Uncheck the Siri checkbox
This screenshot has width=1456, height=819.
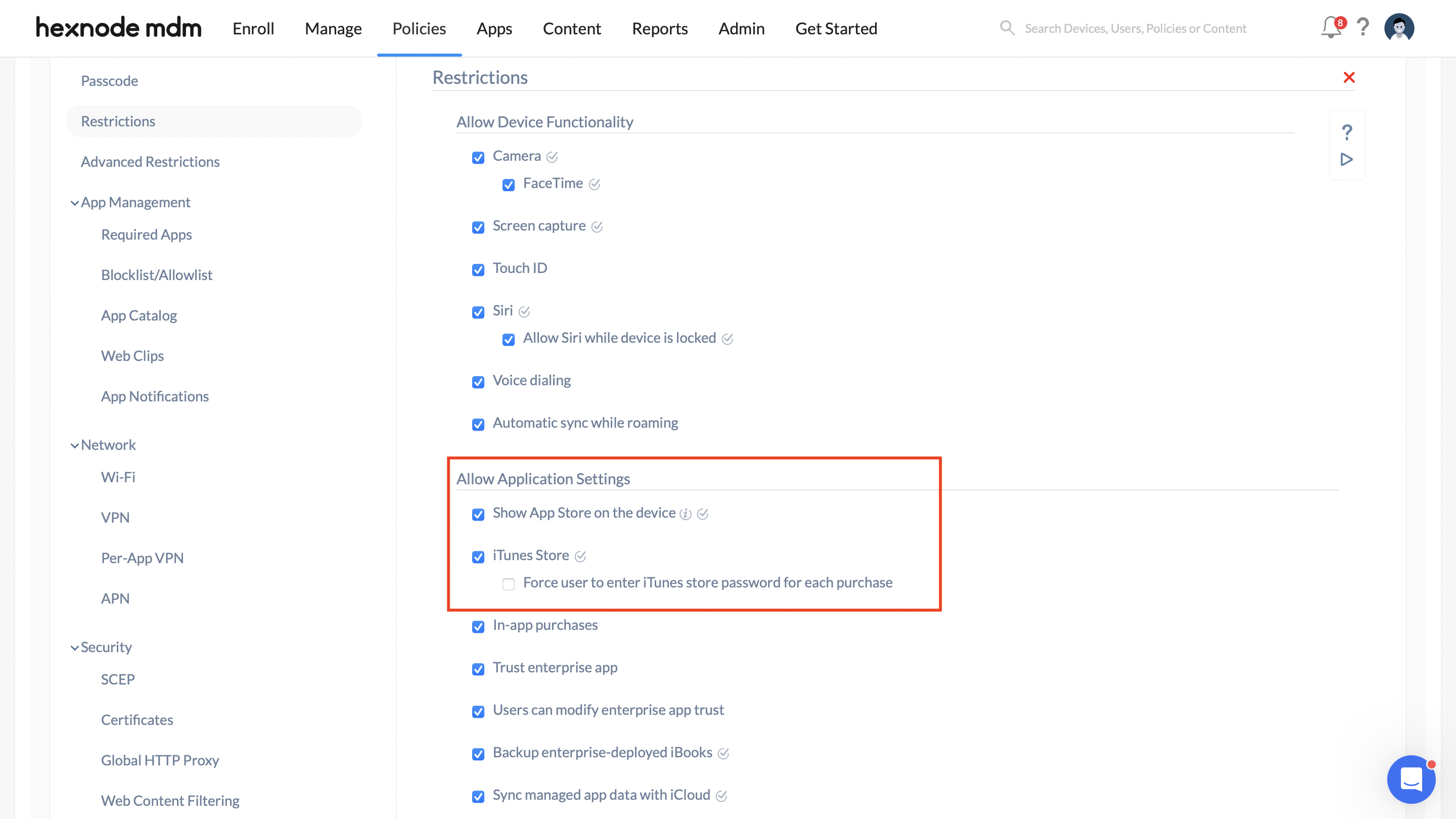[x=478, y=312]
